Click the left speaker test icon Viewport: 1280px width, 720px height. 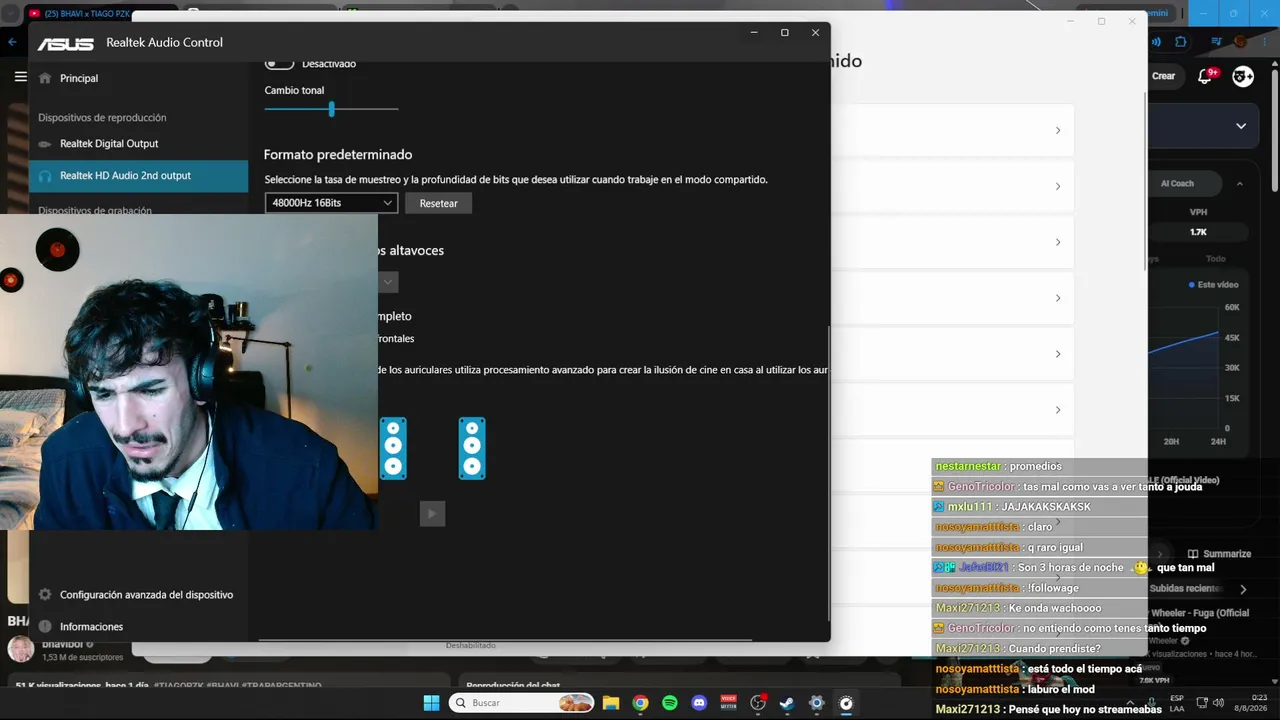(x=393, y=448)
